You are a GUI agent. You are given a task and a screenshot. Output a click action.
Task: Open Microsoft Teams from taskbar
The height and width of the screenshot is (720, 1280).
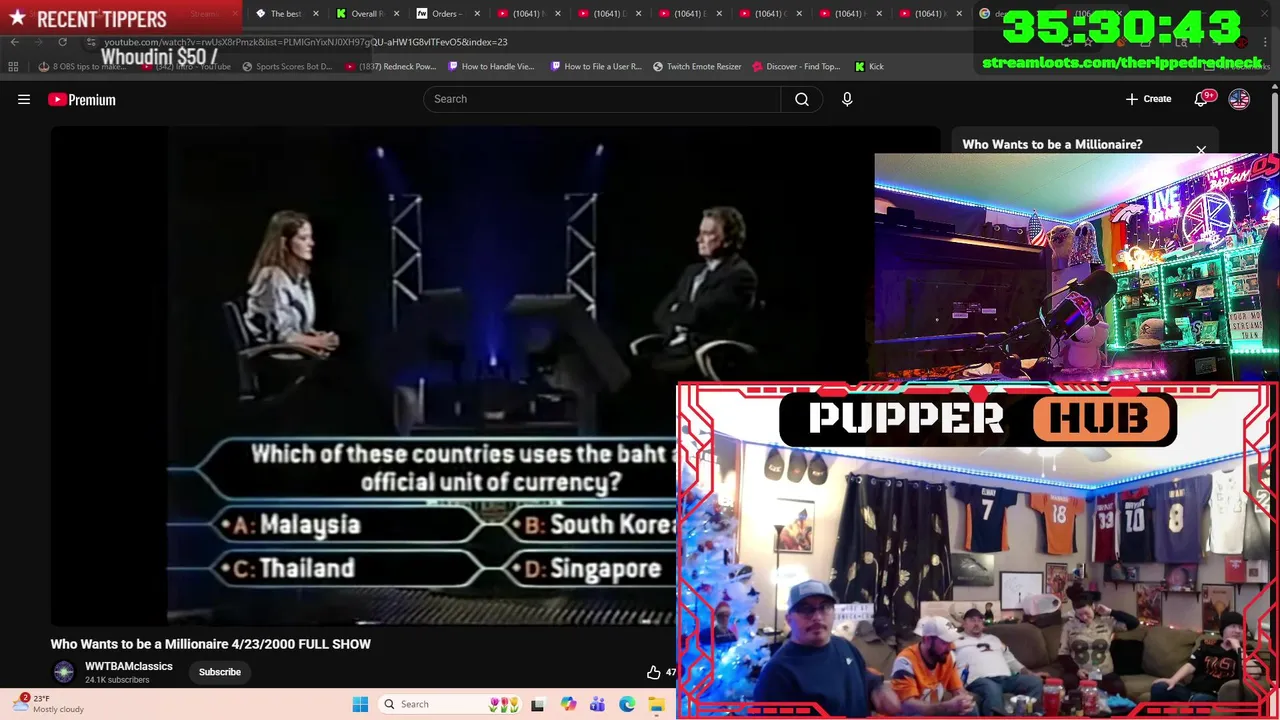coord(597,704)
